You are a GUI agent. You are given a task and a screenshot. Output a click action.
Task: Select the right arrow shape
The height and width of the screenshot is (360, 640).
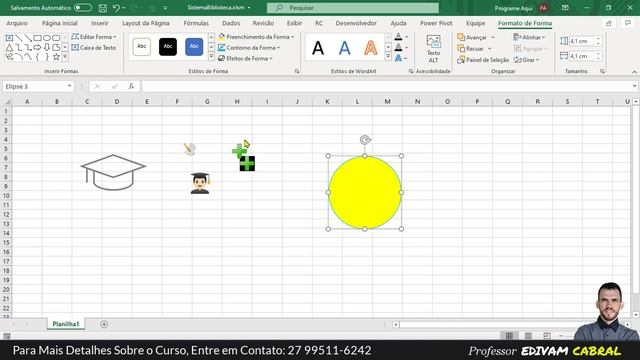tap(38, 47)
